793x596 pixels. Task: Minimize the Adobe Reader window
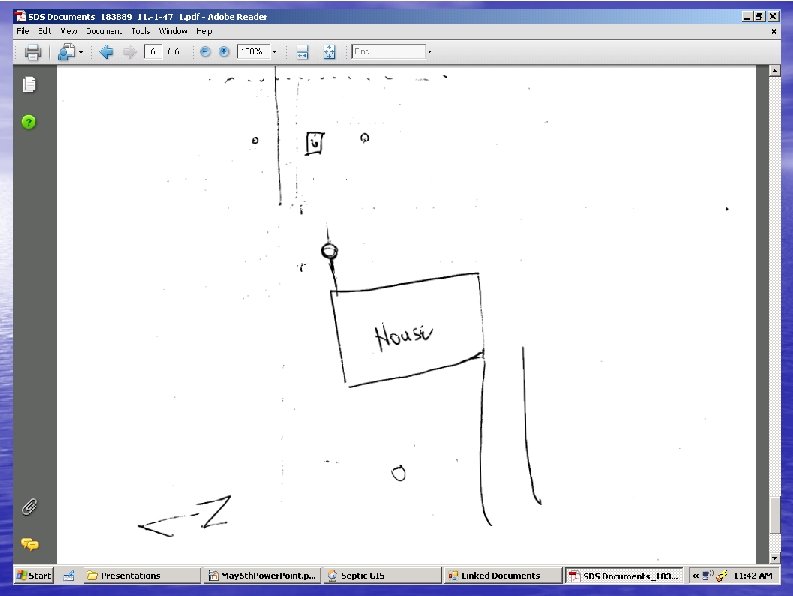point(747,16)
